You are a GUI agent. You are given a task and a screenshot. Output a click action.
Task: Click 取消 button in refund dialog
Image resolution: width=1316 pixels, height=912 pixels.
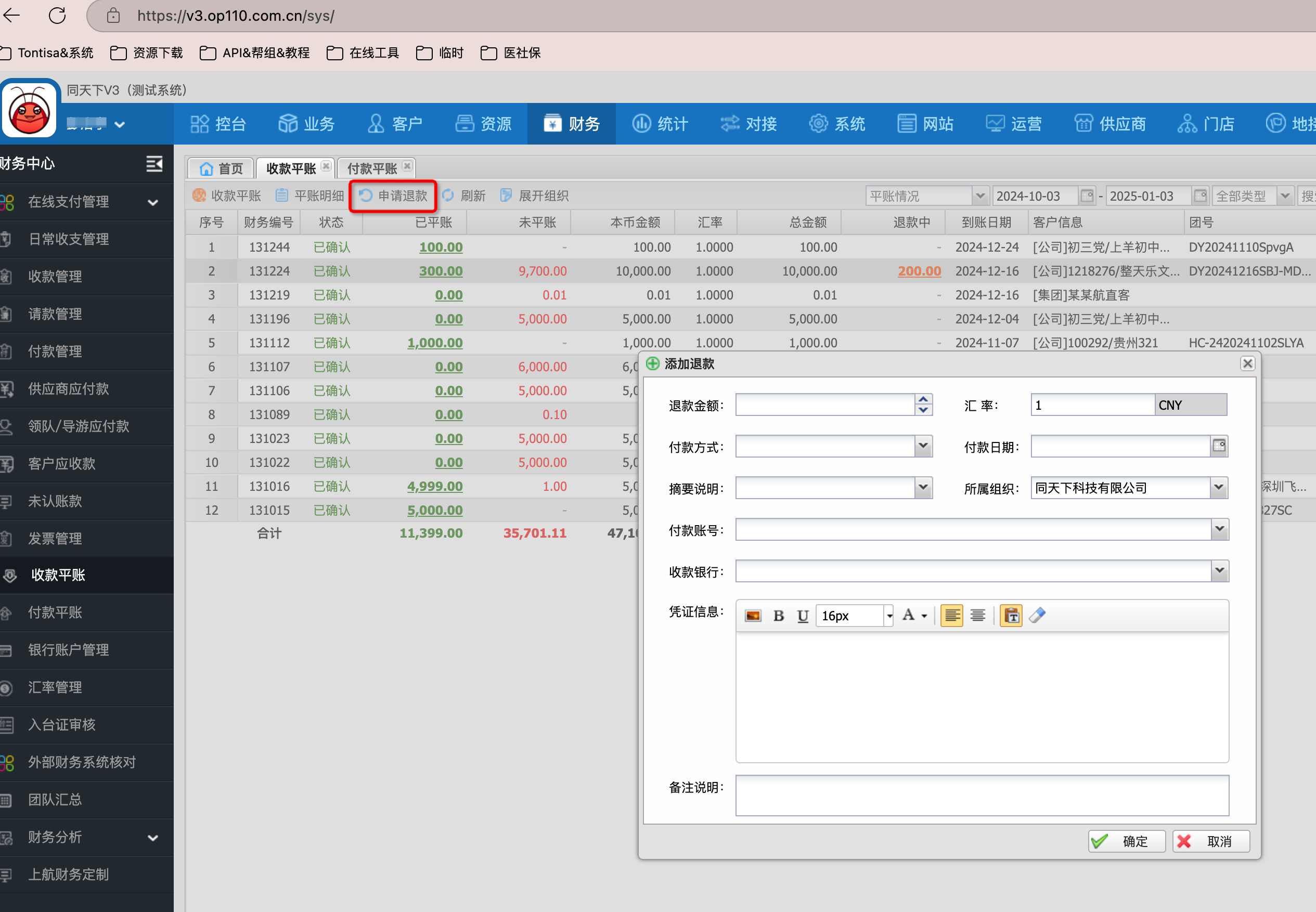tap(1211, 841)
